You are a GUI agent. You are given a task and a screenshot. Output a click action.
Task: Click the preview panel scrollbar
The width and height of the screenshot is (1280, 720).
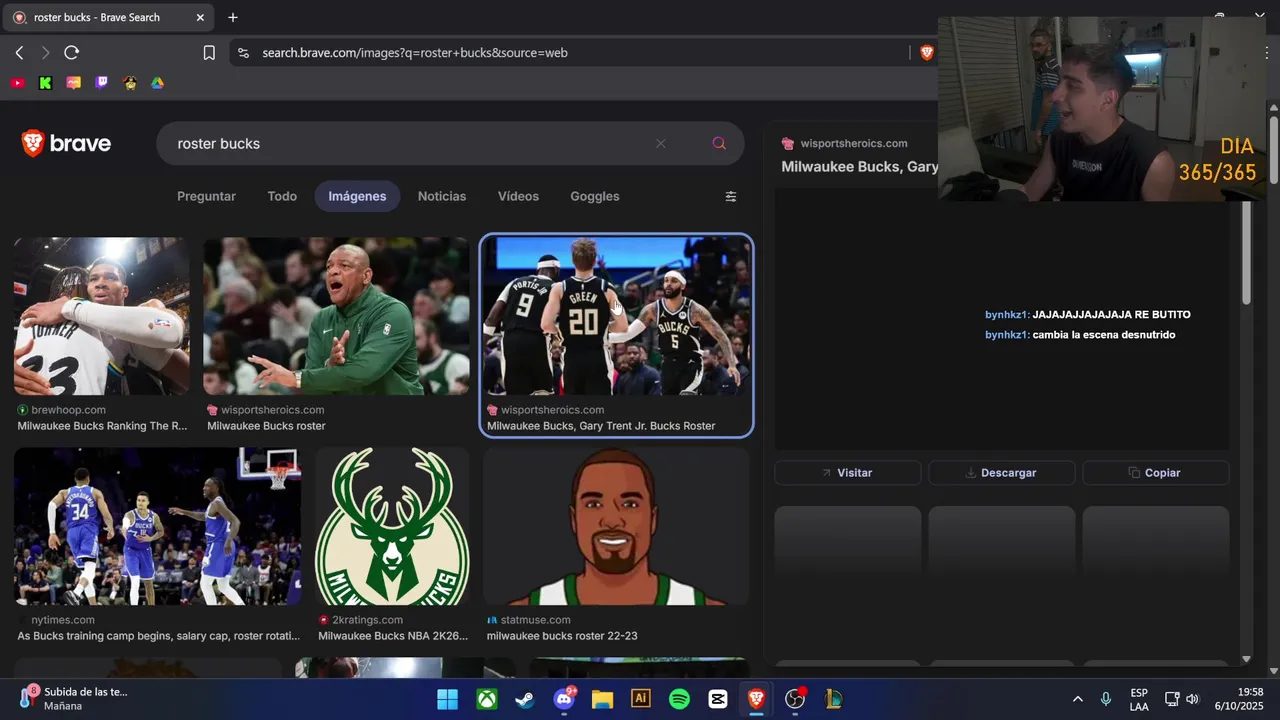click(1246, 254)
